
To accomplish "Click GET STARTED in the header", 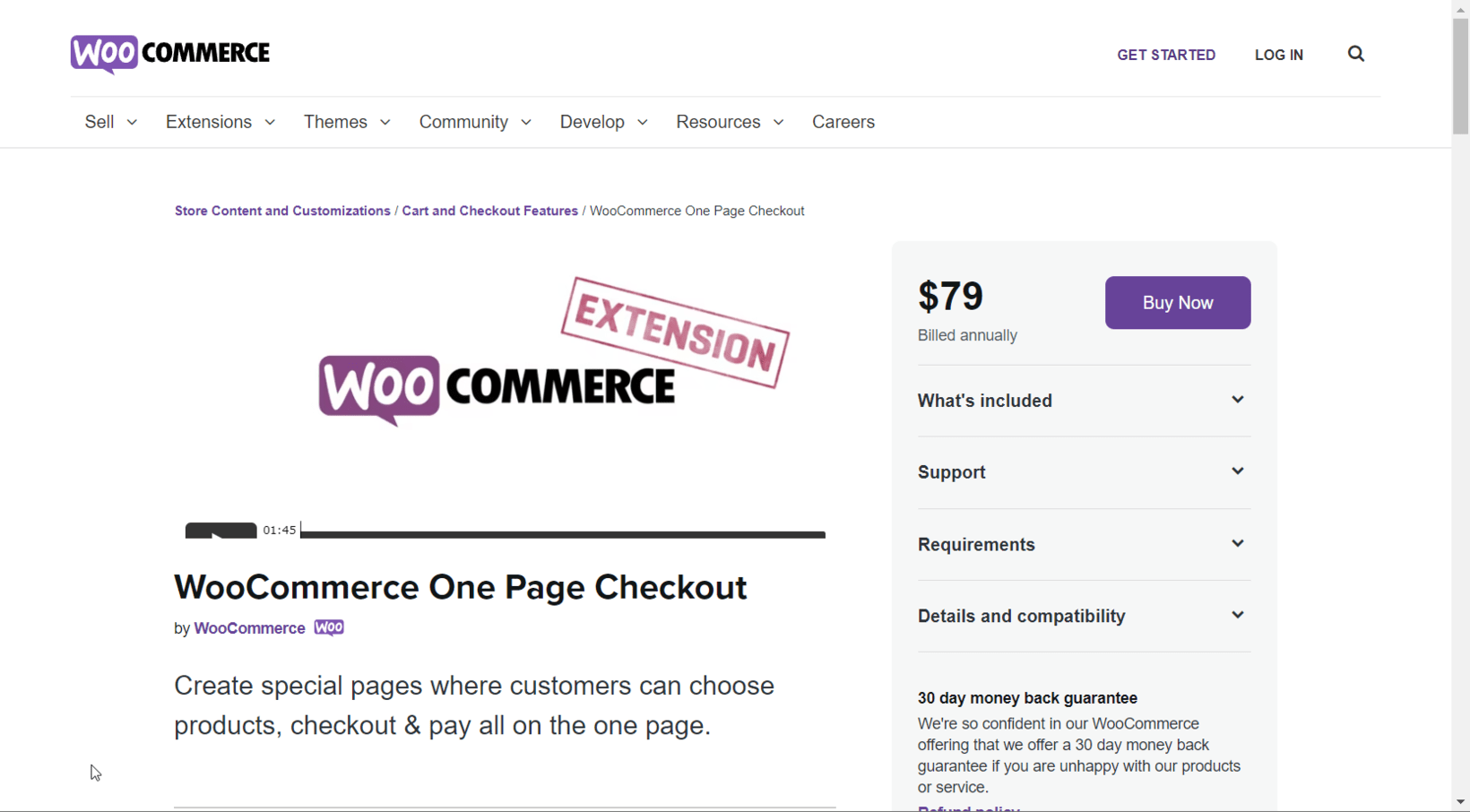I will point(1165,55).
